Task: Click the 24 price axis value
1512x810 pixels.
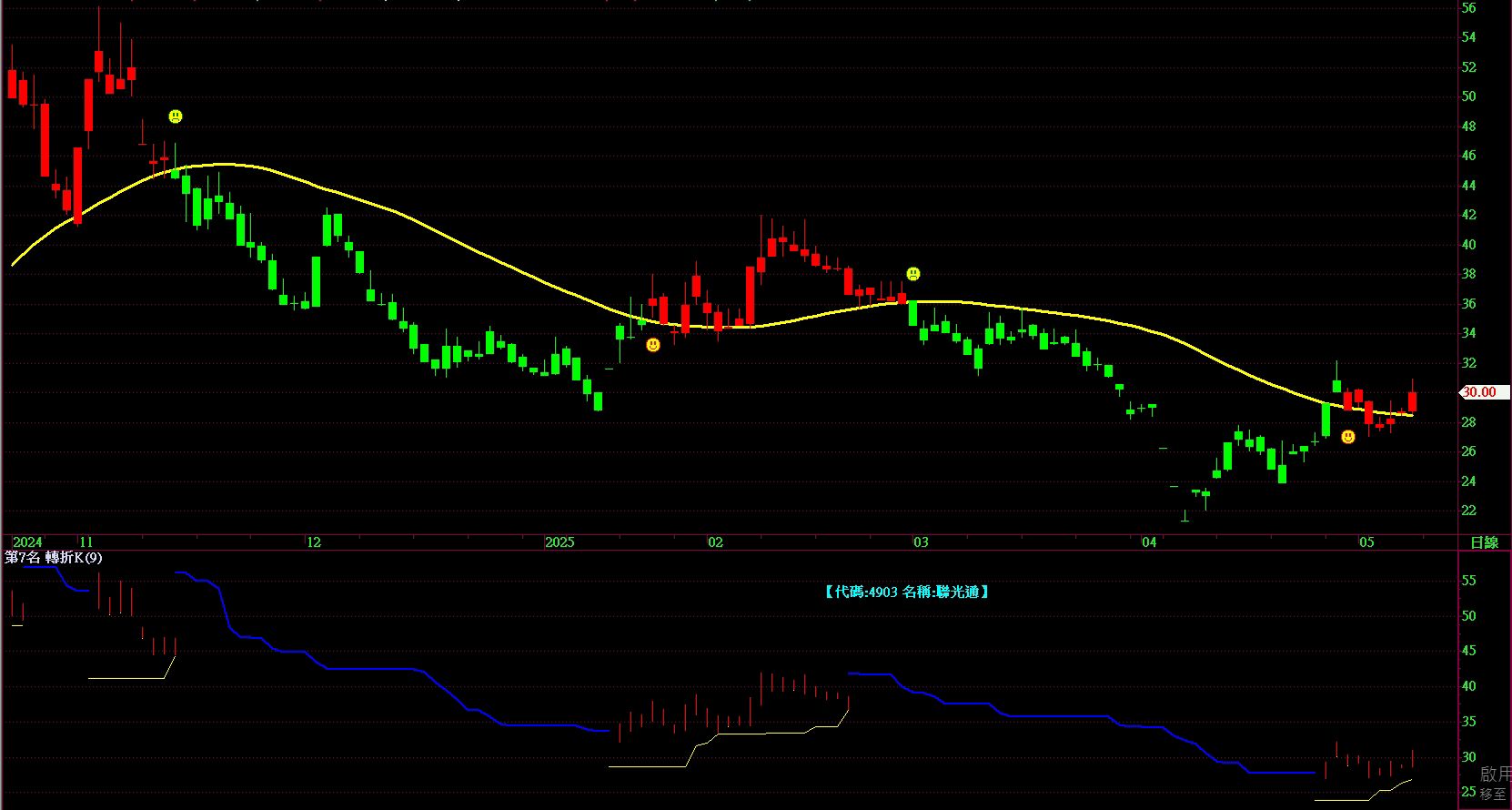Action: 1468,481
